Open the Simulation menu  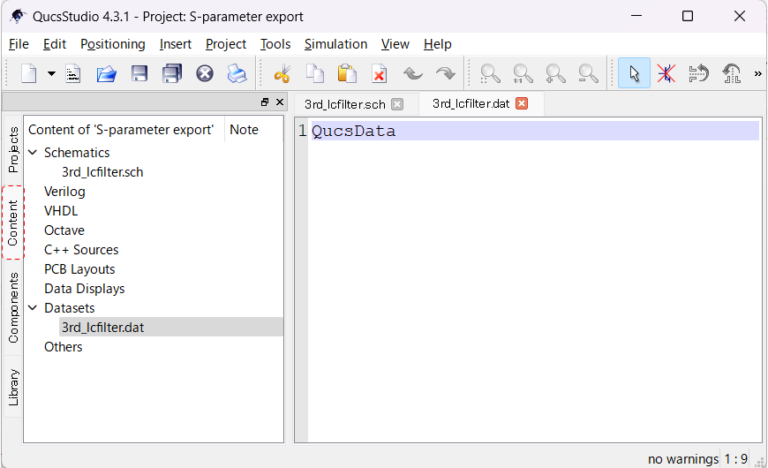point(335,44)
